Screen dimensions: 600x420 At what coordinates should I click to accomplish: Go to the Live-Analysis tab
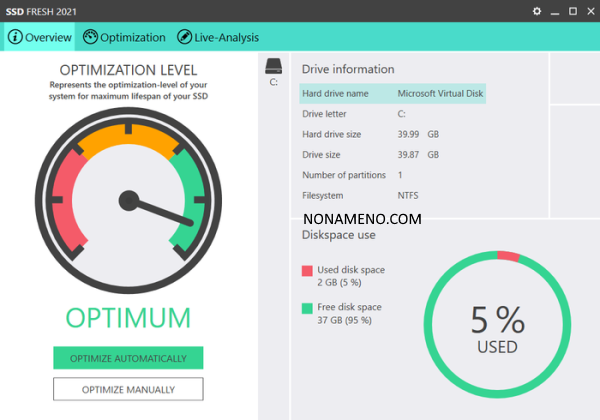tap(218, 37)
